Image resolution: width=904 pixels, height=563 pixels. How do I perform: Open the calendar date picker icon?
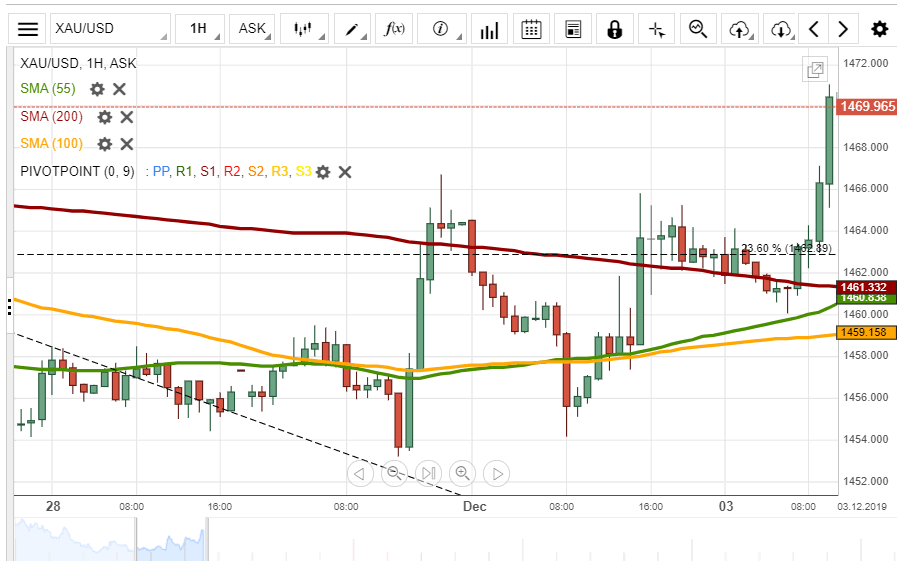pyautogui.click(x=531, y=29)
